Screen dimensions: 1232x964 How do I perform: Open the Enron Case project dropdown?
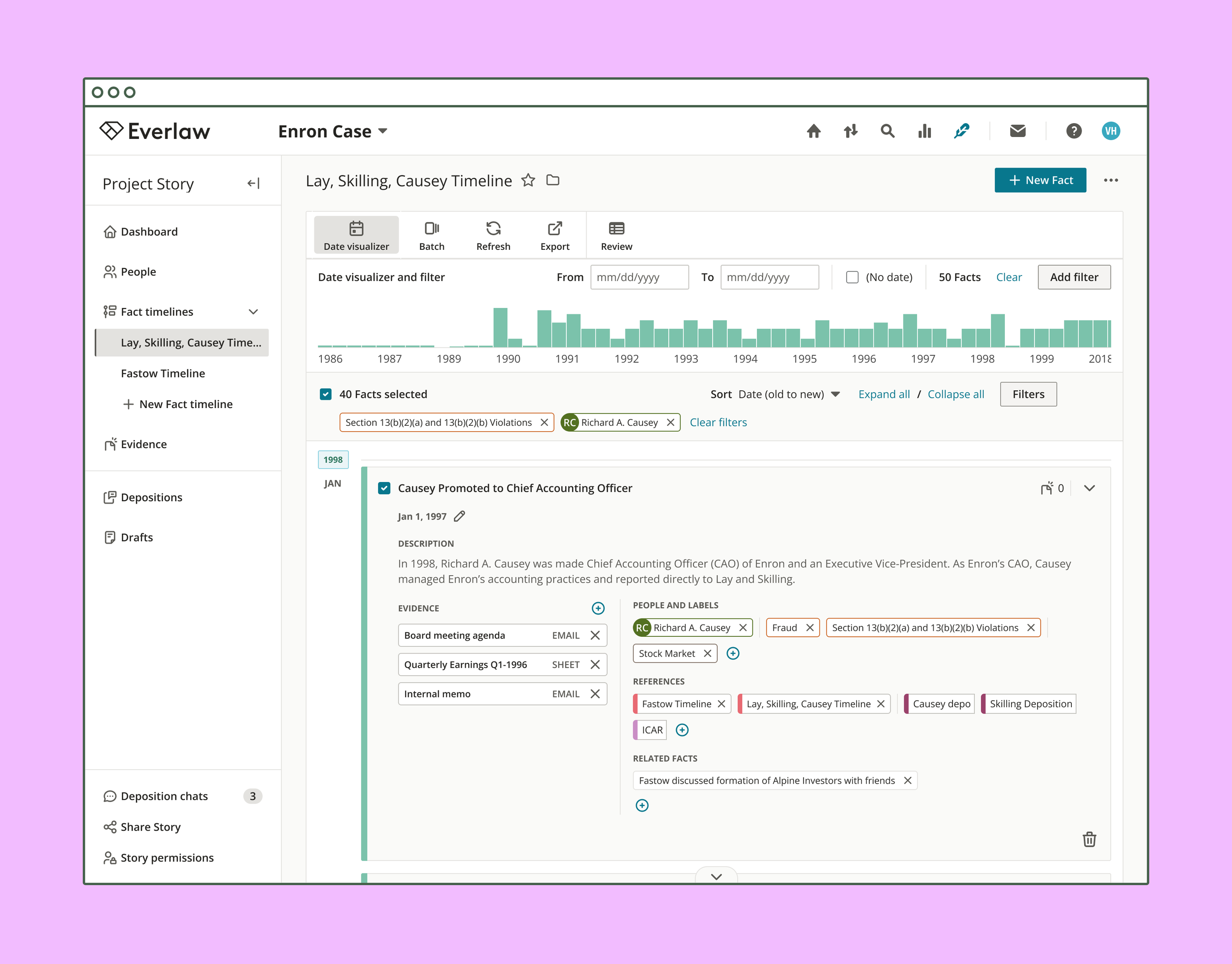(333, 131)
